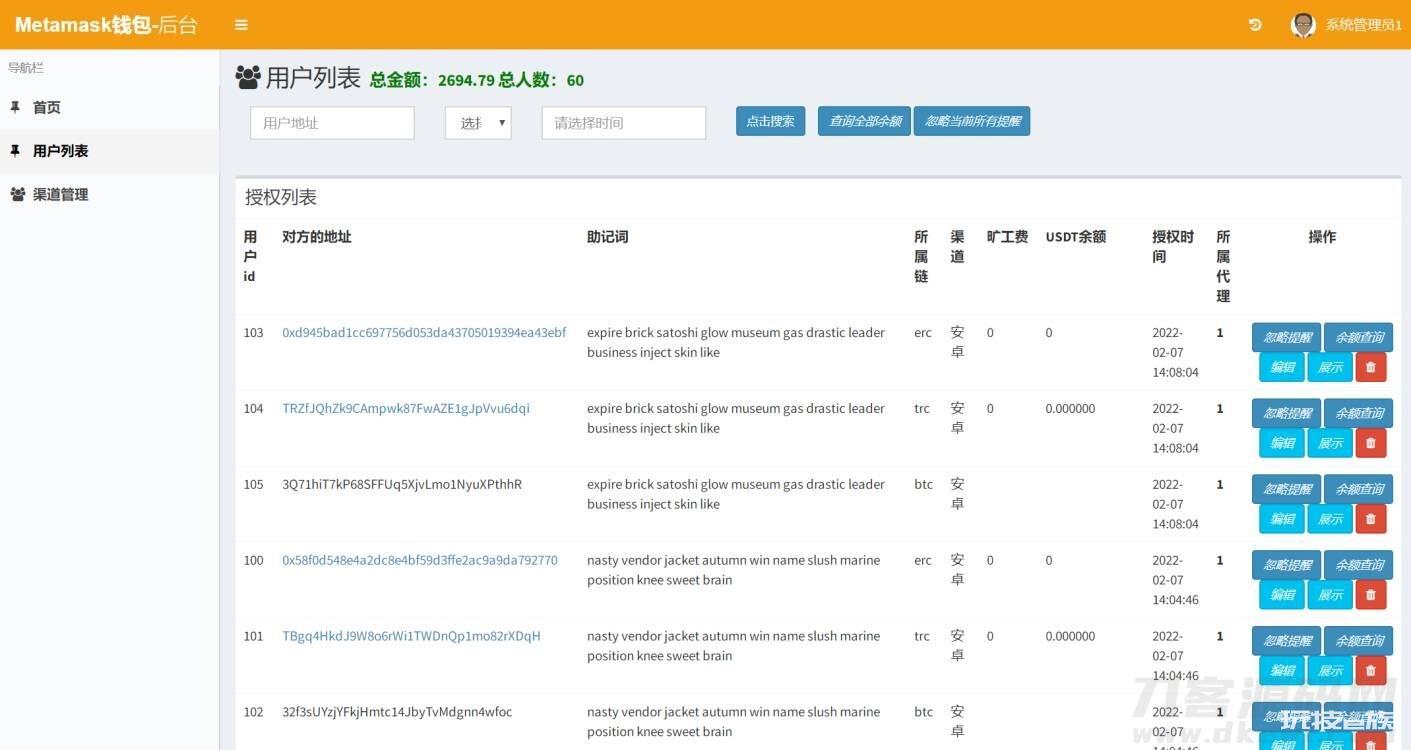Open the 选择 dropdown in the search bar
This screenshot has width=1411, height=750.
tap(478, 123)
